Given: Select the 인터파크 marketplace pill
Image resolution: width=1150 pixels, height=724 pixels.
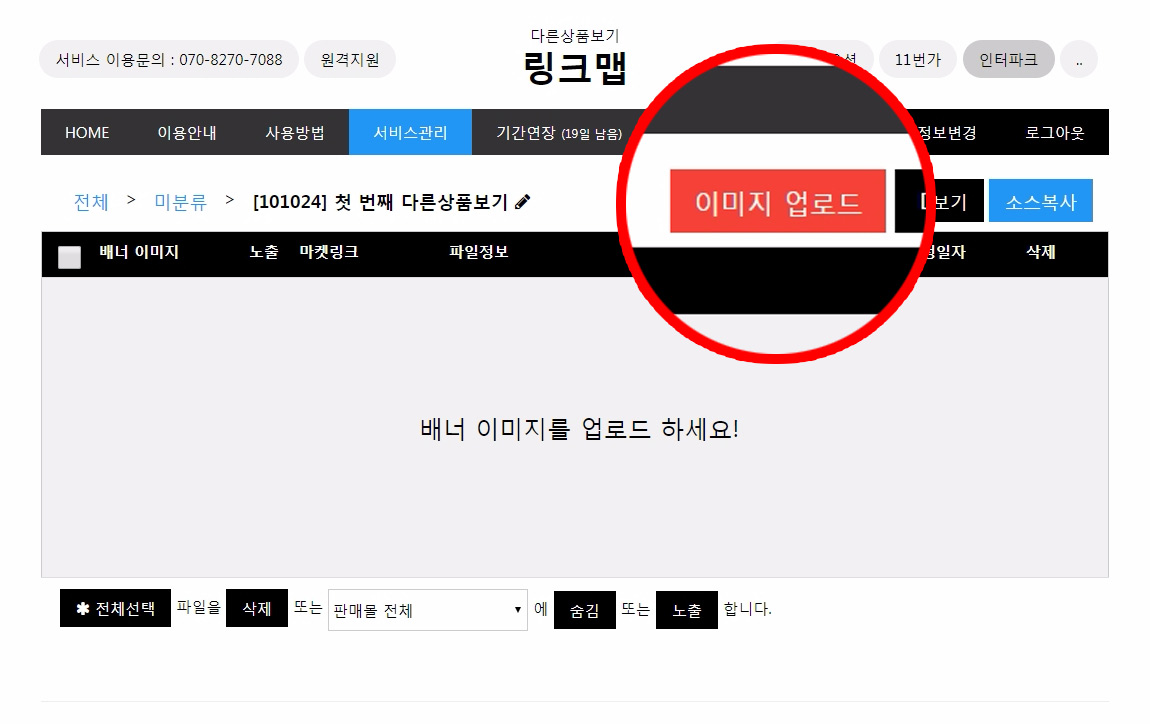Looking at the screenshot, I should [1008, 59].
